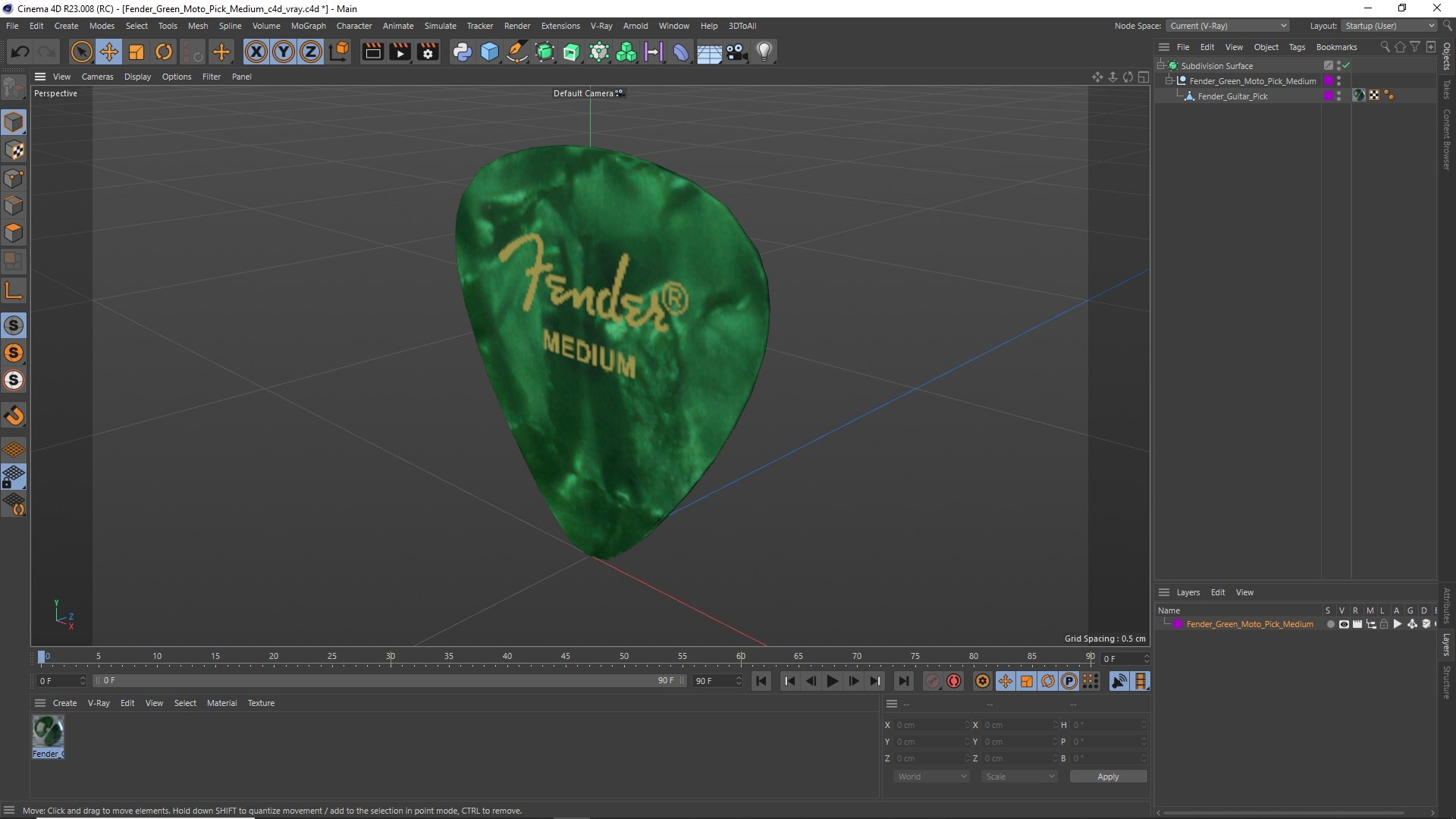Viewport: 1456px width, 819px height.
Task: Toggle layer visibility eye for Fender_Green_Moto_Pick_Medium
Action: click(x=1344, y=624)
